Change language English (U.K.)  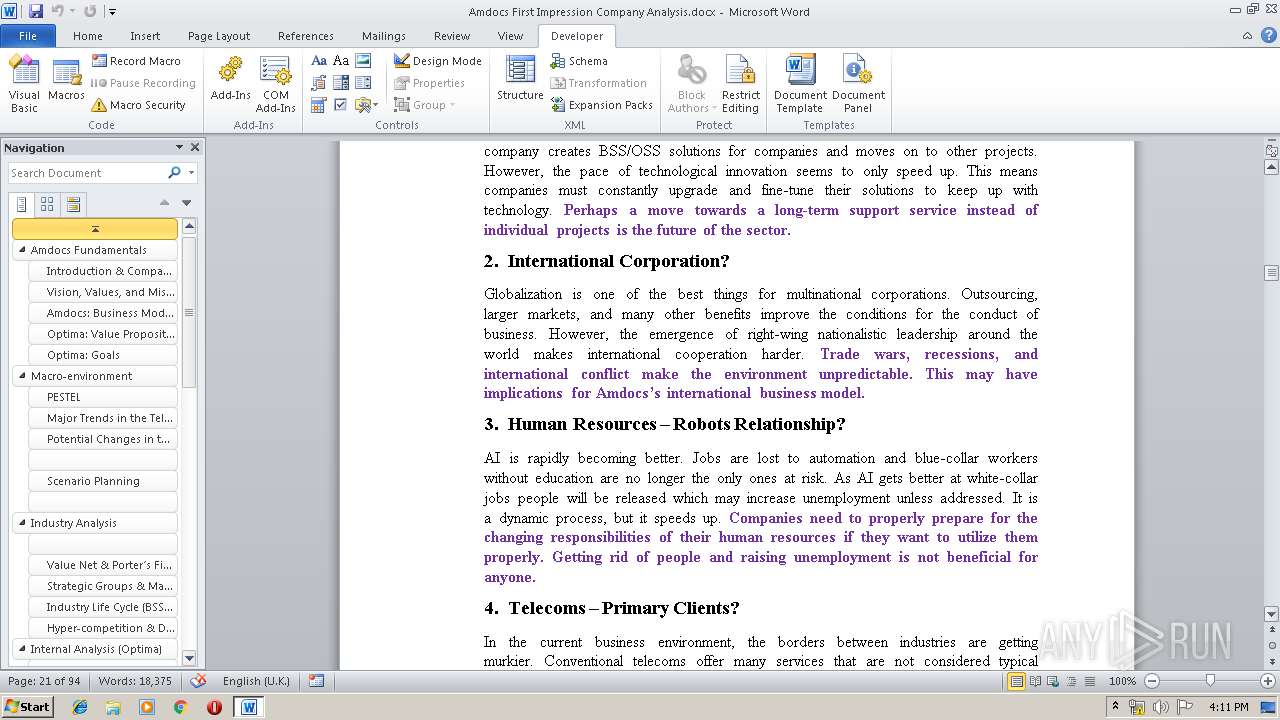(x=256, y=681)
